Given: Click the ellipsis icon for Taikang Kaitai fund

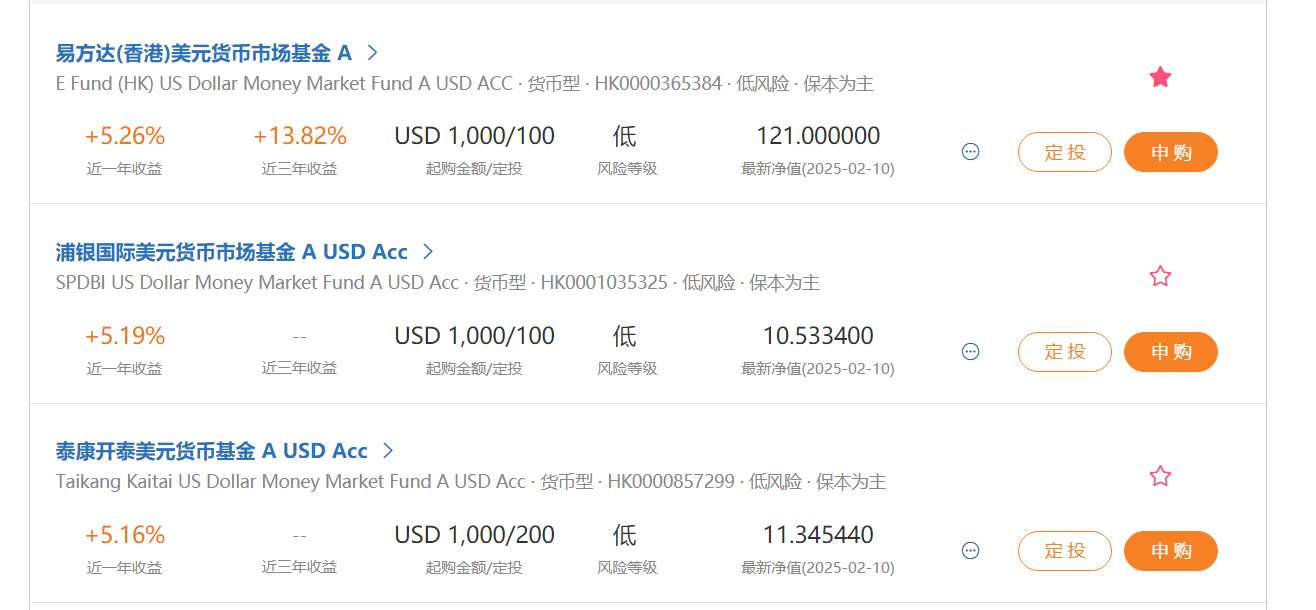Looking at the screenshot, I should pos(970,551).
